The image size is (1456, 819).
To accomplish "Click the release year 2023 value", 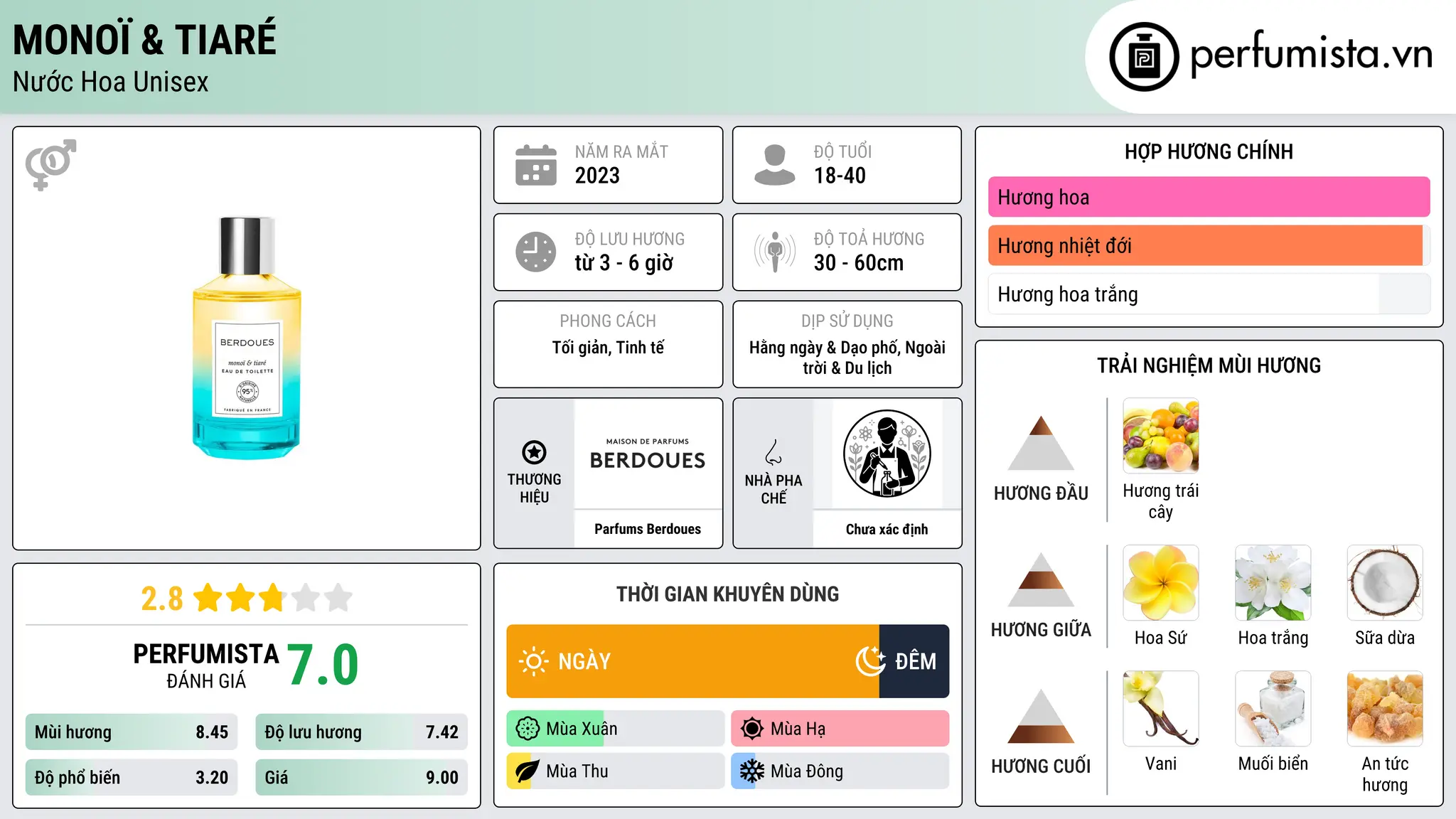I will (597, 176).
